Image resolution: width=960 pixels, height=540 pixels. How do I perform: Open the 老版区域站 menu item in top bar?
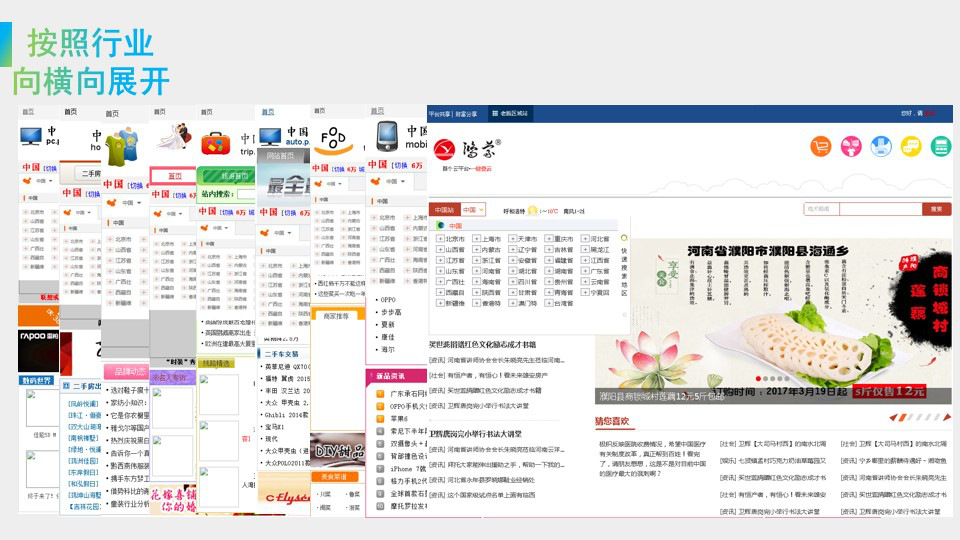[x=512, y=113]
